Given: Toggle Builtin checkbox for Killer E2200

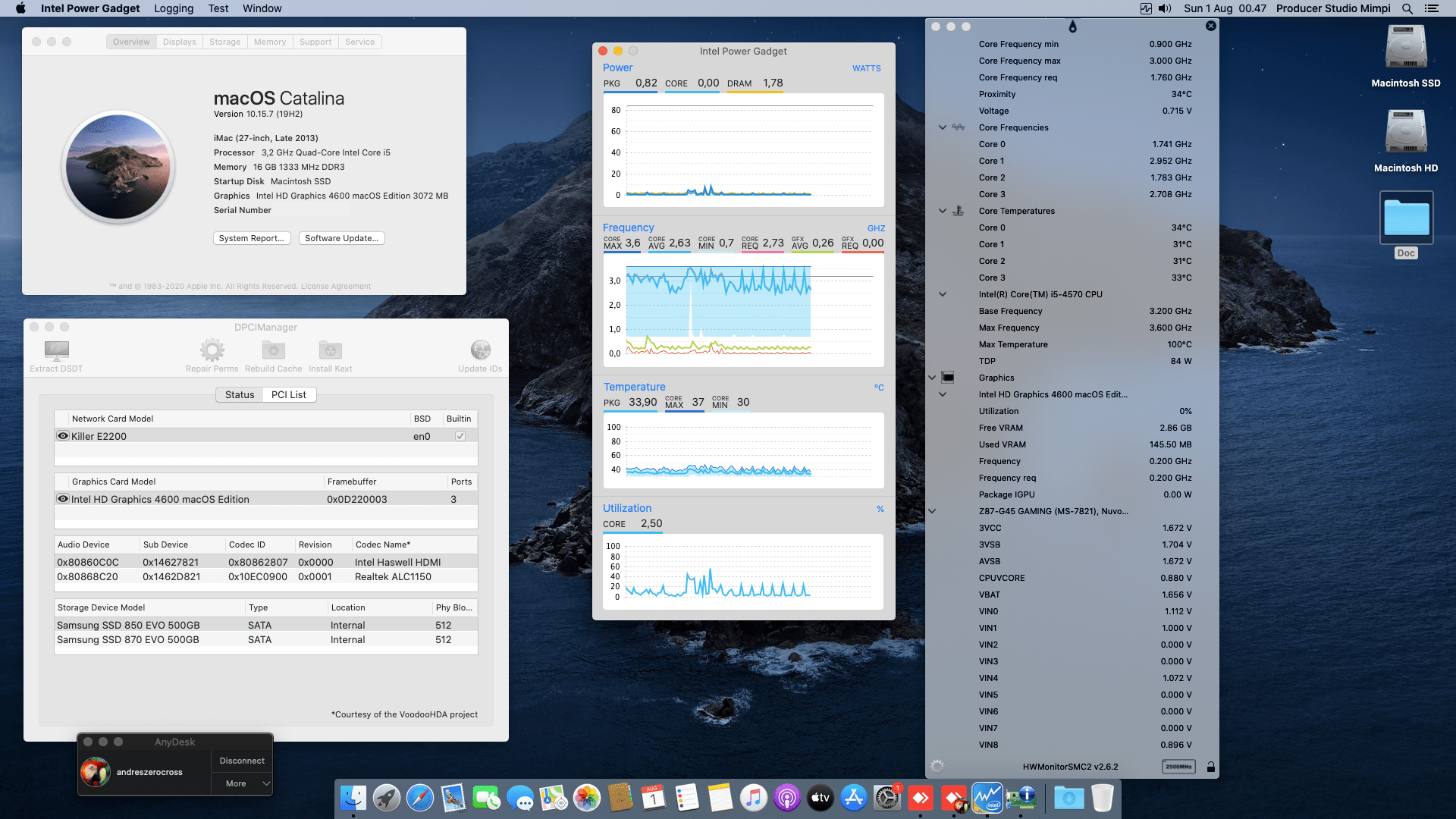Looking at the screenshot, I should coord(460,436).
